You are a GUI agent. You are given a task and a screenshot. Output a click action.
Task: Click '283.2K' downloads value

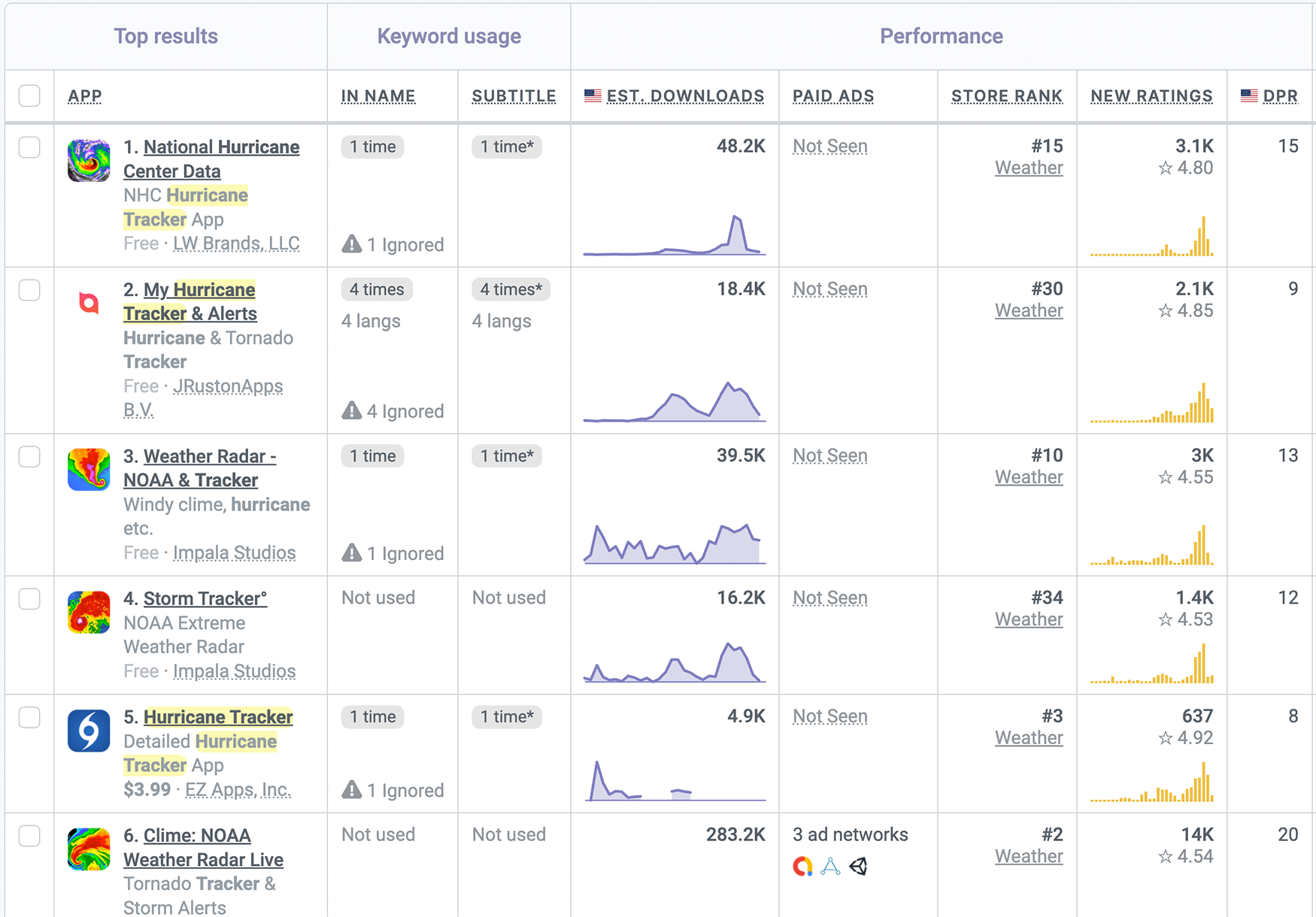click(735, 834)
